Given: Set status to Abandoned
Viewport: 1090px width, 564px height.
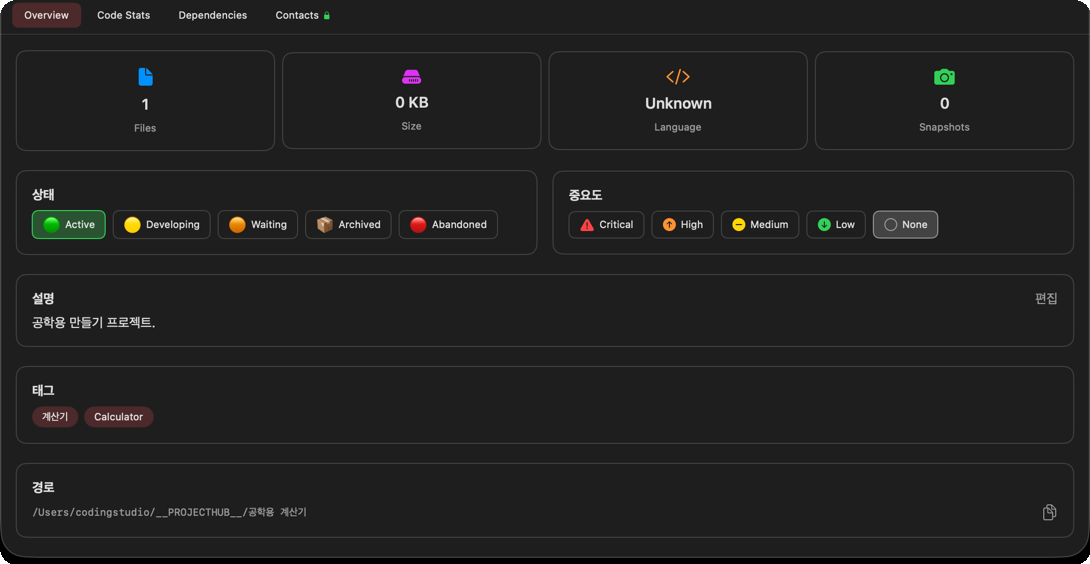Looking at the screenshot, I should click(448, 225).
